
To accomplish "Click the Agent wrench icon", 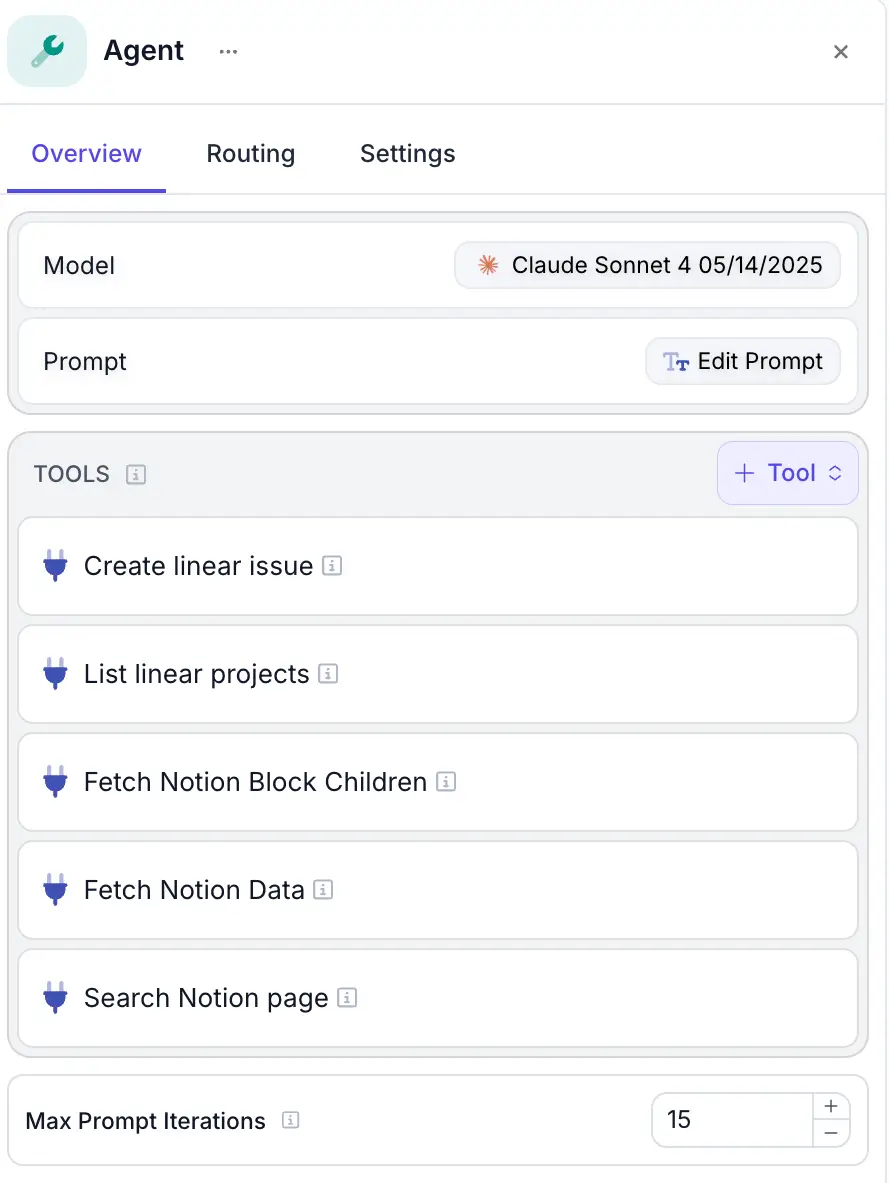I will (46, 51).
